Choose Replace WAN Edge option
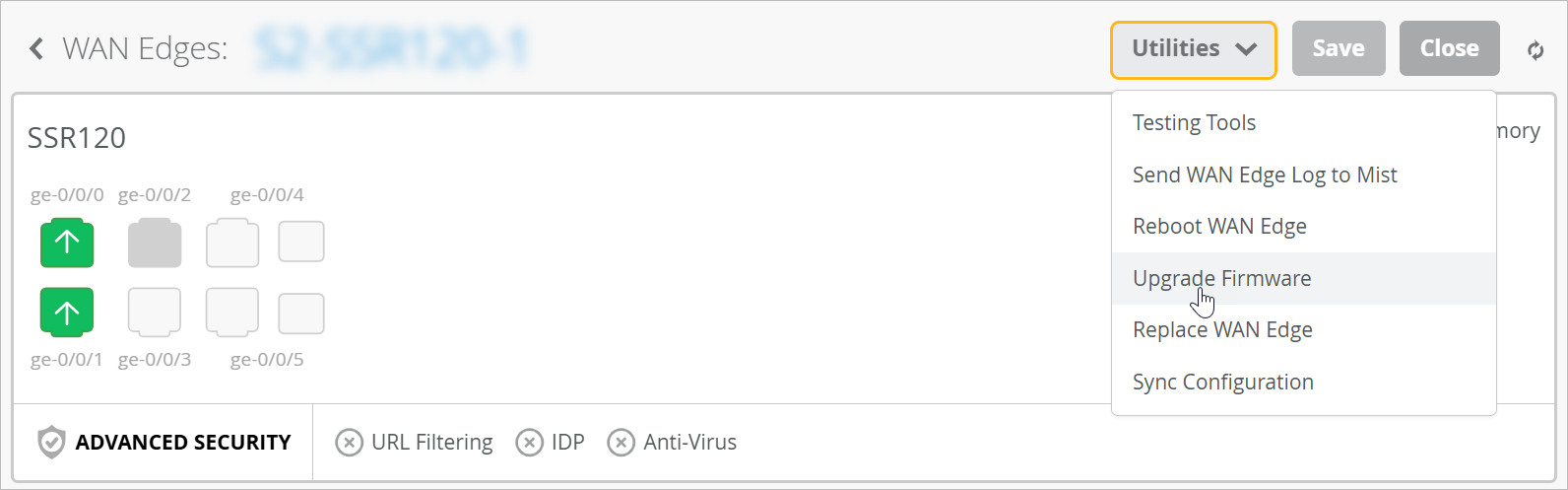Screen dimensions: 1568x490 1222,330
